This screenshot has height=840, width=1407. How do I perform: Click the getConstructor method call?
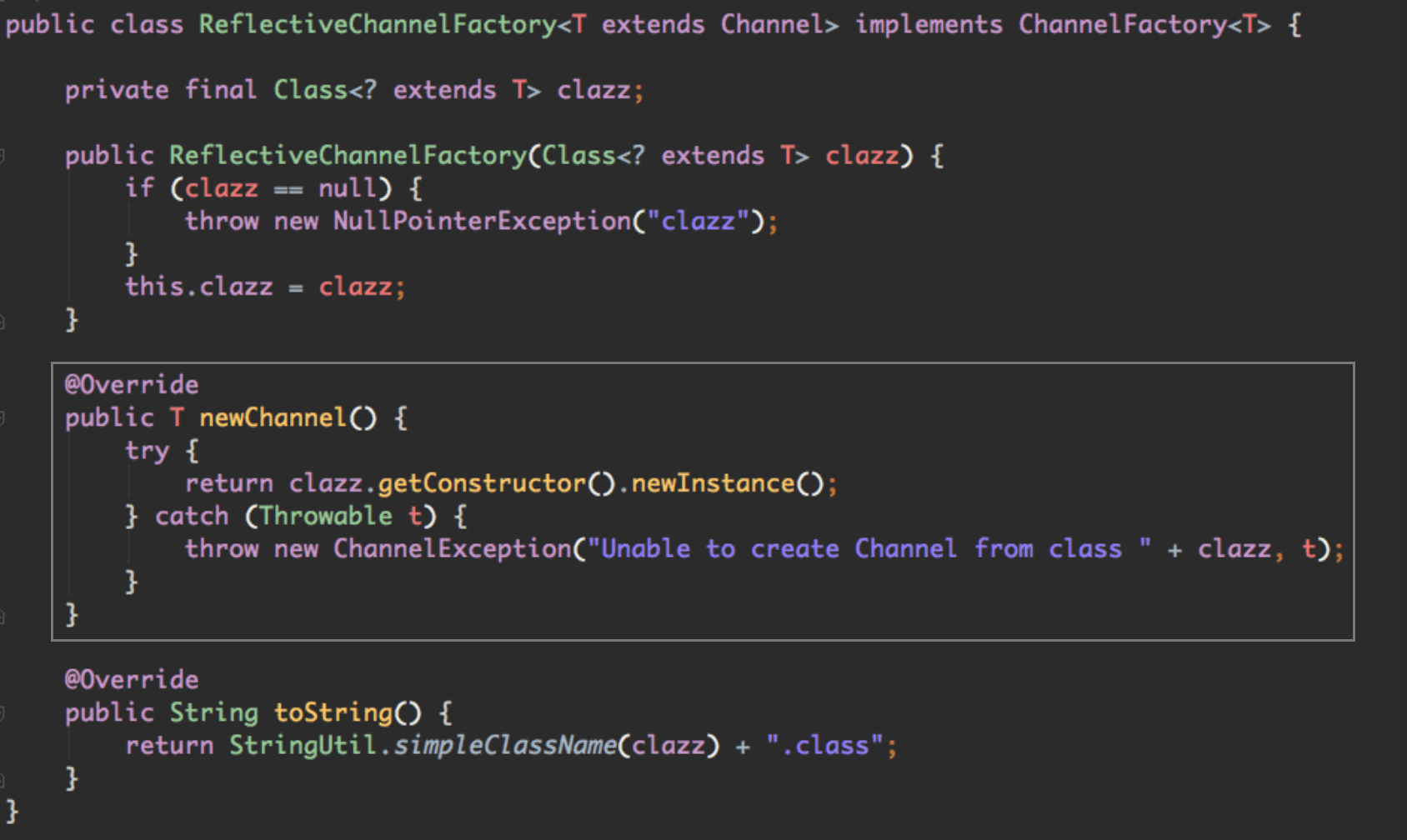click(482, 483)
